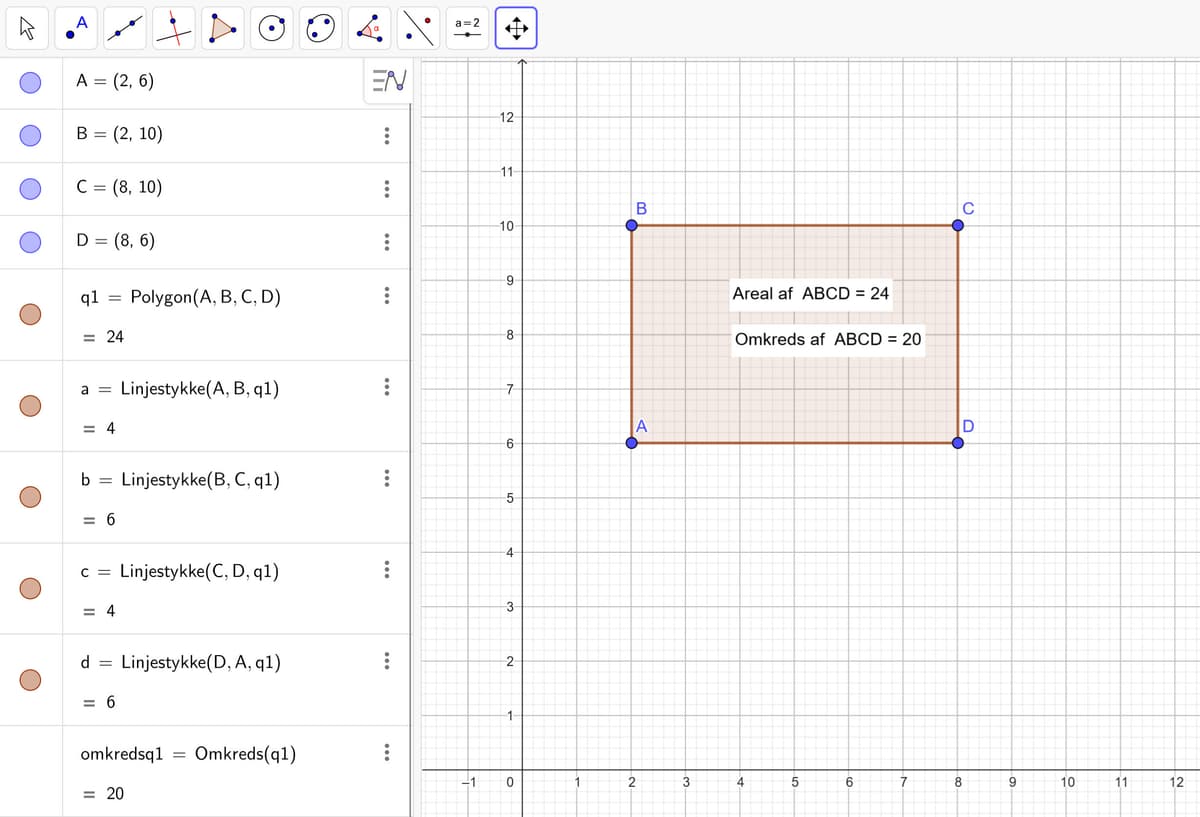
Task: Select the Ellipse tool
Action: coord(318,28)
